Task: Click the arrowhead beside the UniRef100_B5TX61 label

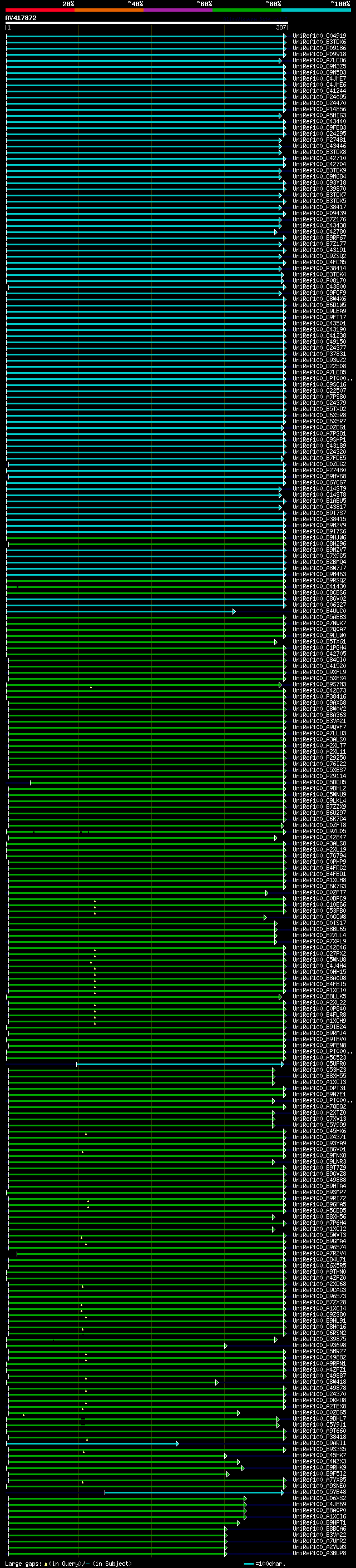Action: tap(276, 642)
